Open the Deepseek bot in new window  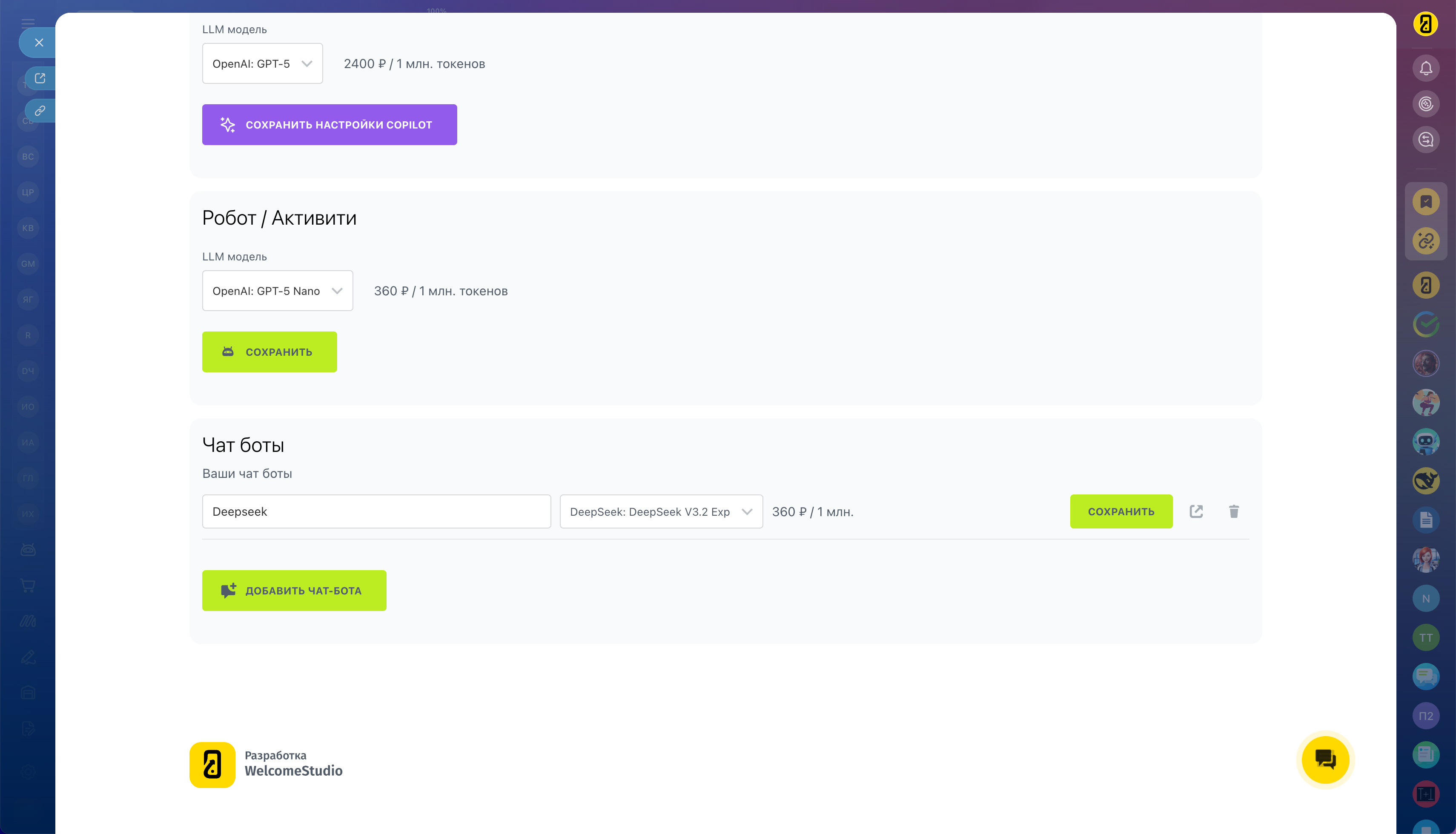click(1196, 511)
